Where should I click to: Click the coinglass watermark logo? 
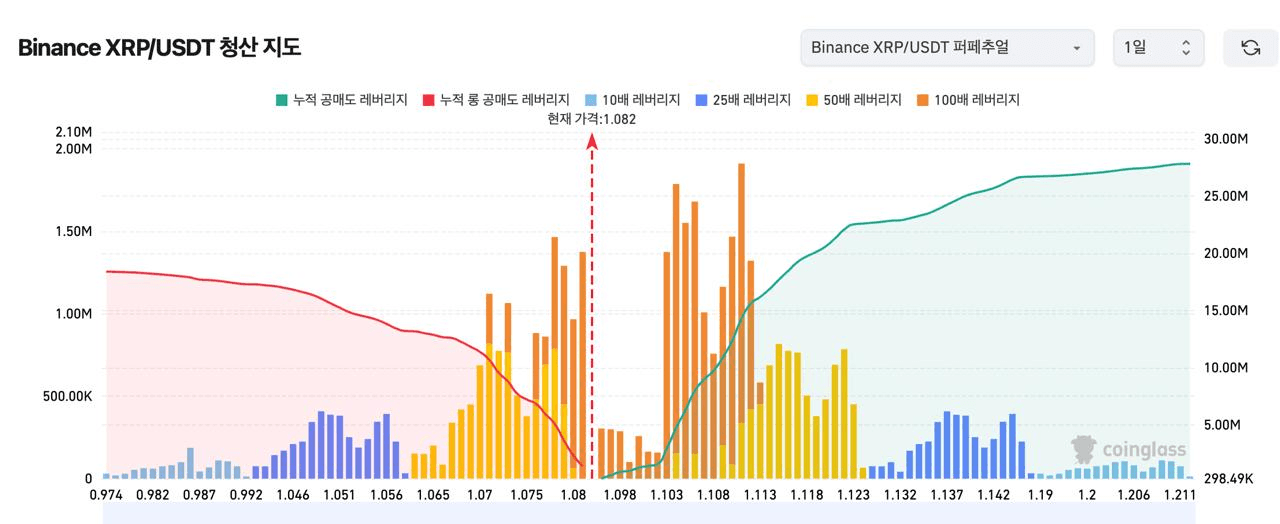tap(1128, 449)
